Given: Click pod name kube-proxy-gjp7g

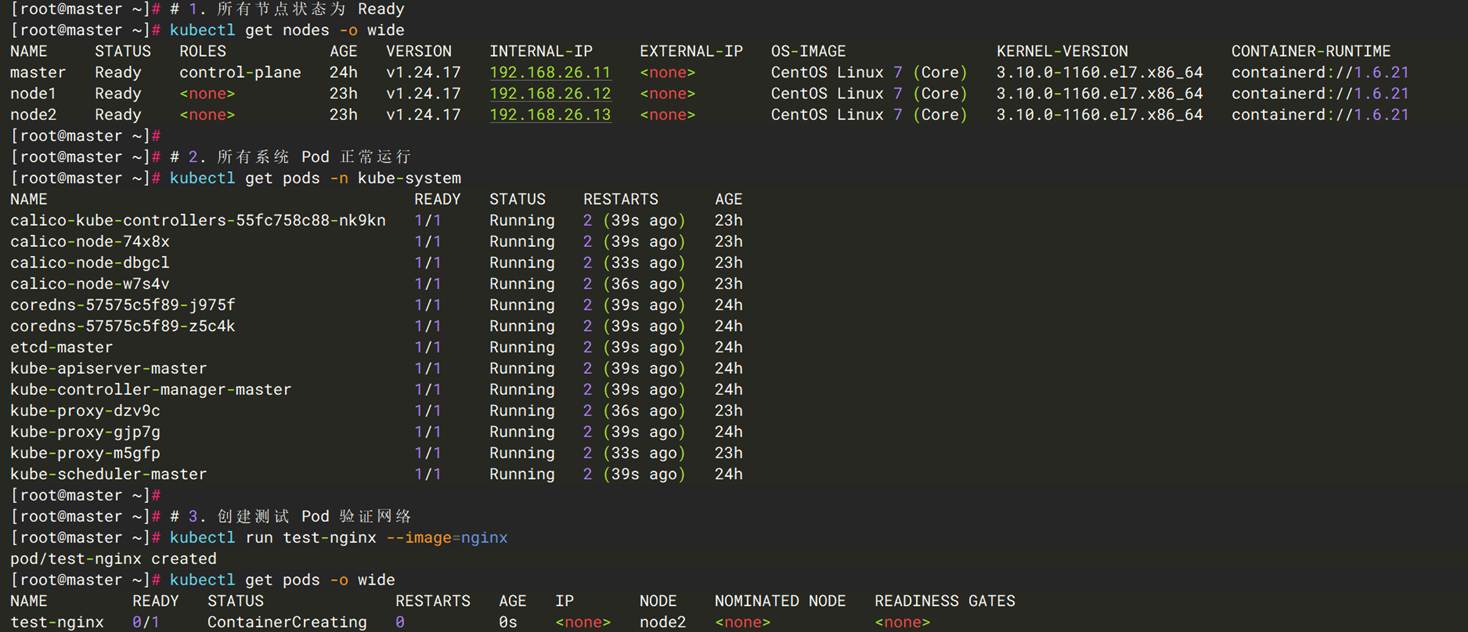Looking at the screenshot, I should coord(85,432).
